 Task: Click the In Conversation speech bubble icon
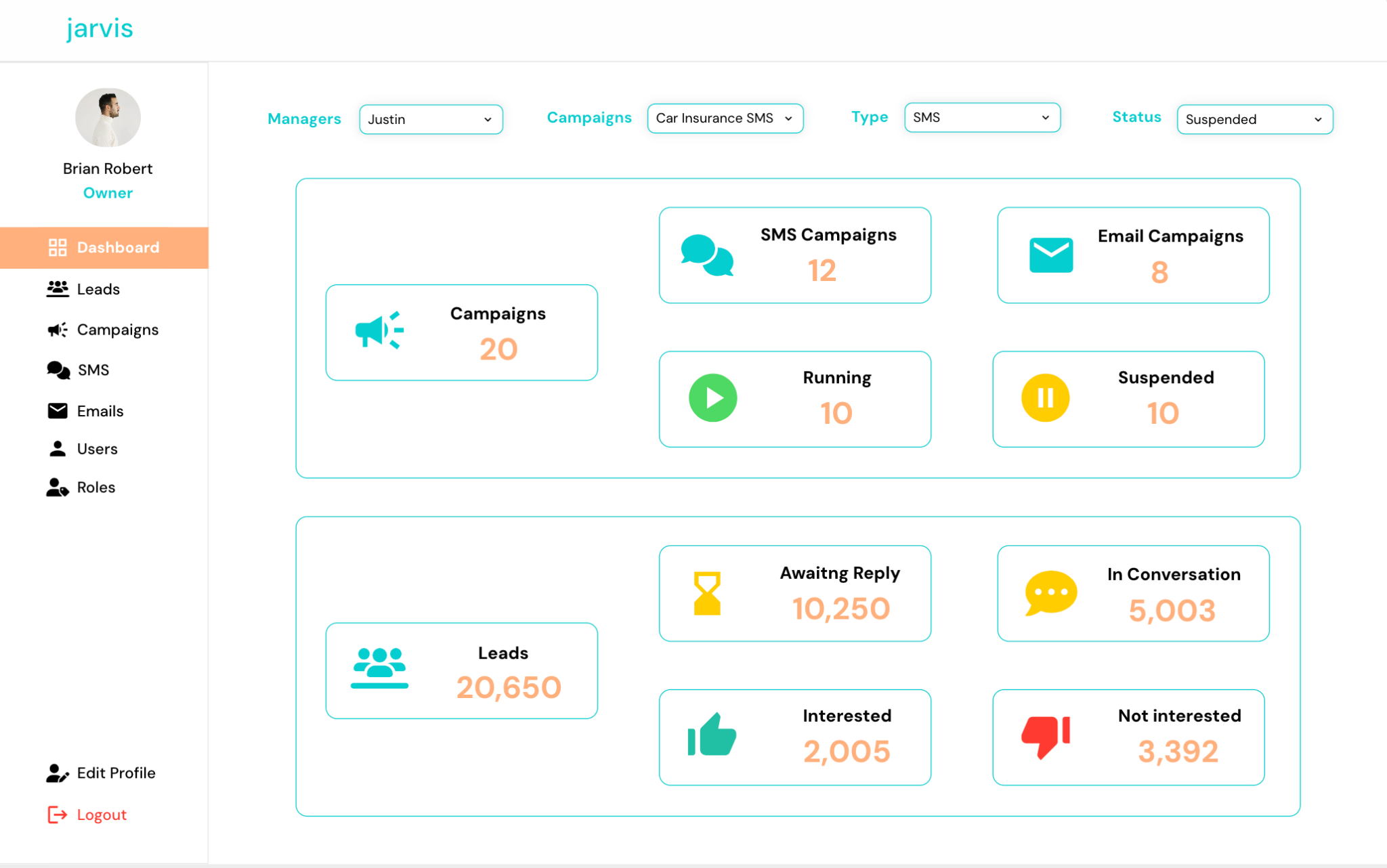(x=1050, y=593)
